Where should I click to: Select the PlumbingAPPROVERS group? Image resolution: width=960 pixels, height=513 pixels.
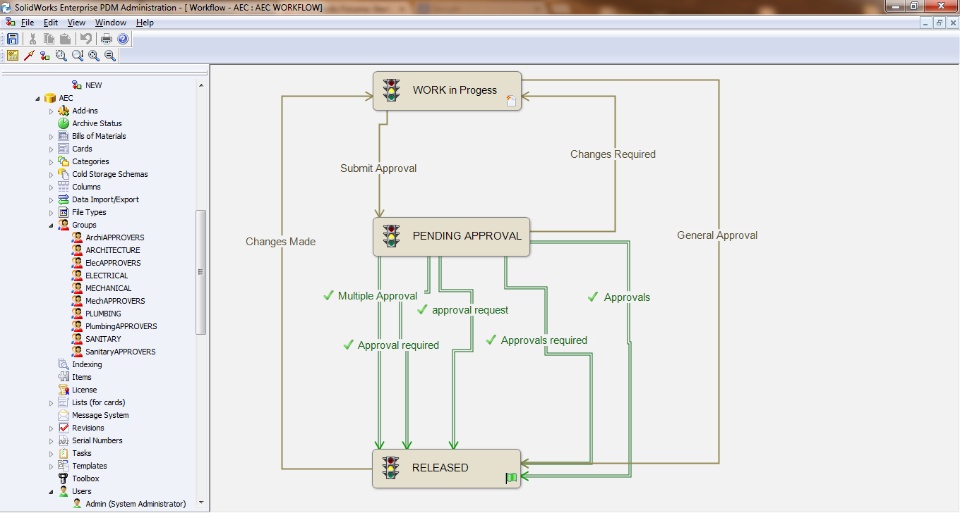[121, 326]
